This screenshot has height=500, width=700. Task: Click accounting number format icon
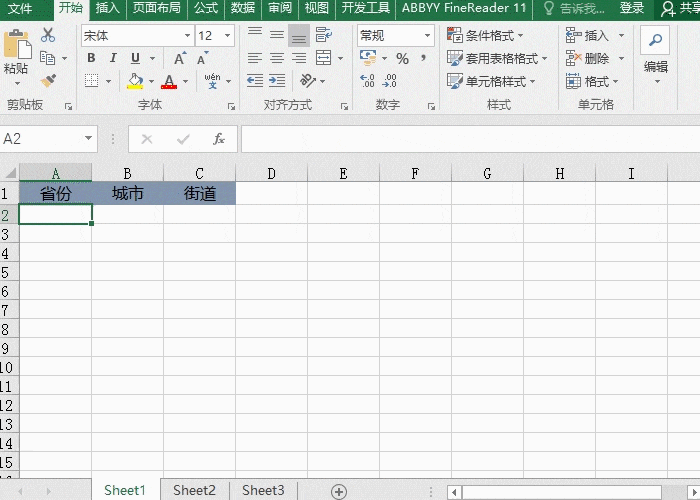tap(368, 58)
